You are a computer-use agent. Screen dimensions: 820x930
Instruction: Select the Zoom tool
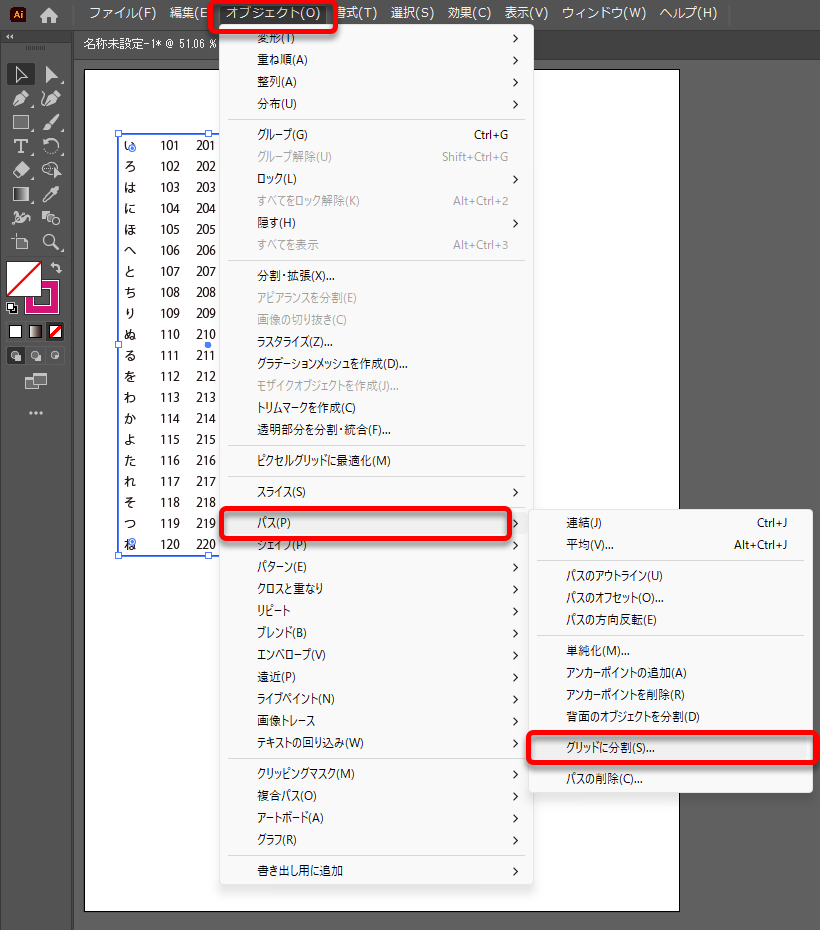[x=51, y=242]
